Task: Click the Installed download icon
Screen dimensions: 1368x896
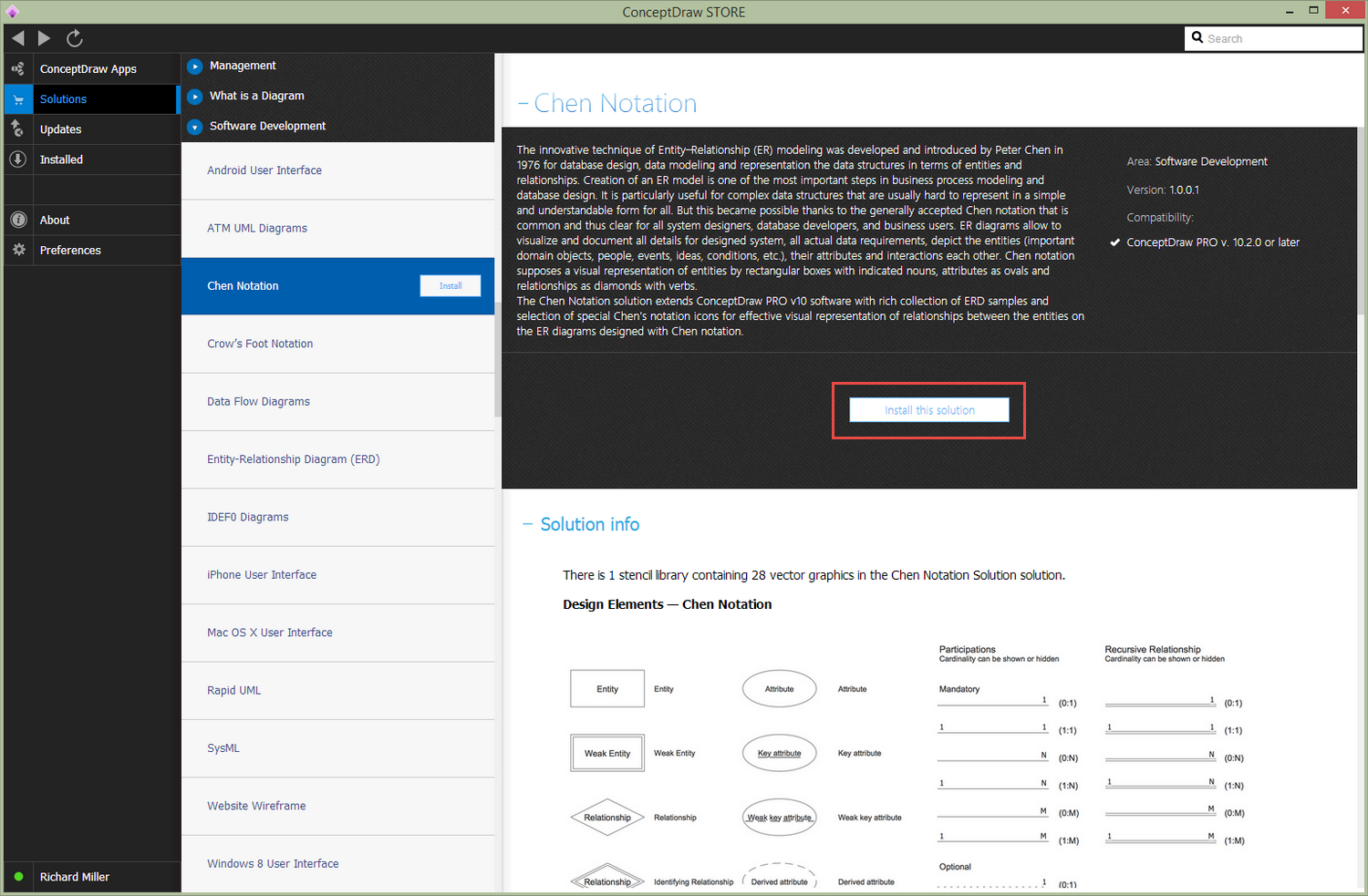Action: point(18,160)
